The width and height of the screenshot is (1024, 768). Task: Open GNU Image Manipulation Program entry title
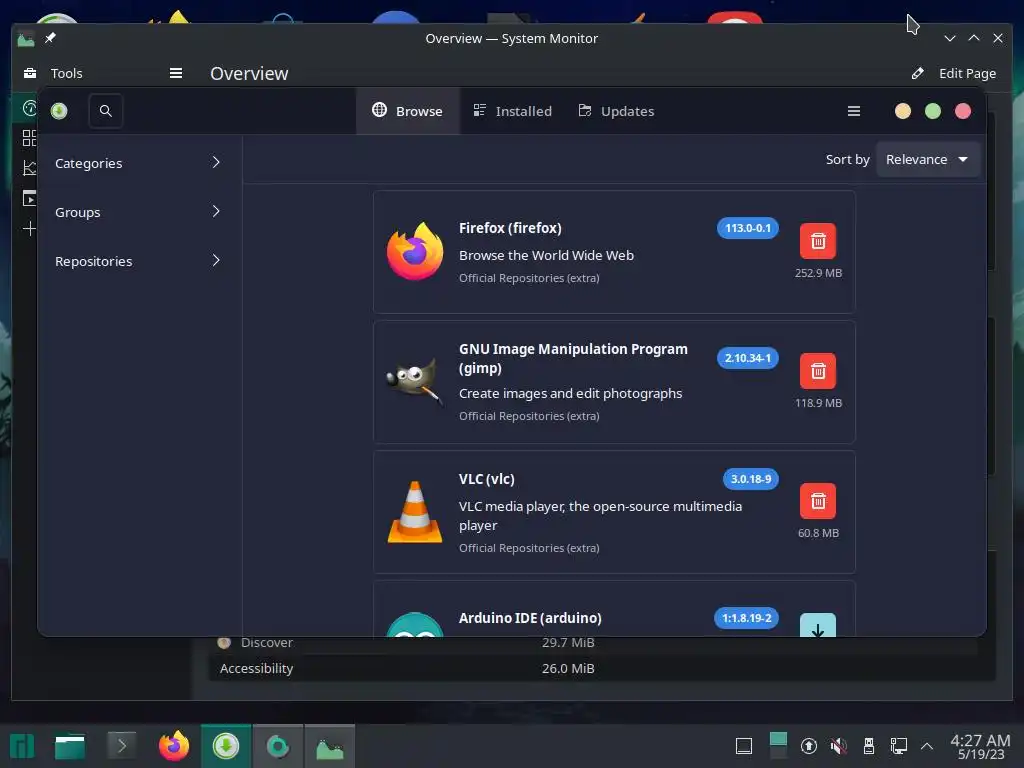coord(573,359)
